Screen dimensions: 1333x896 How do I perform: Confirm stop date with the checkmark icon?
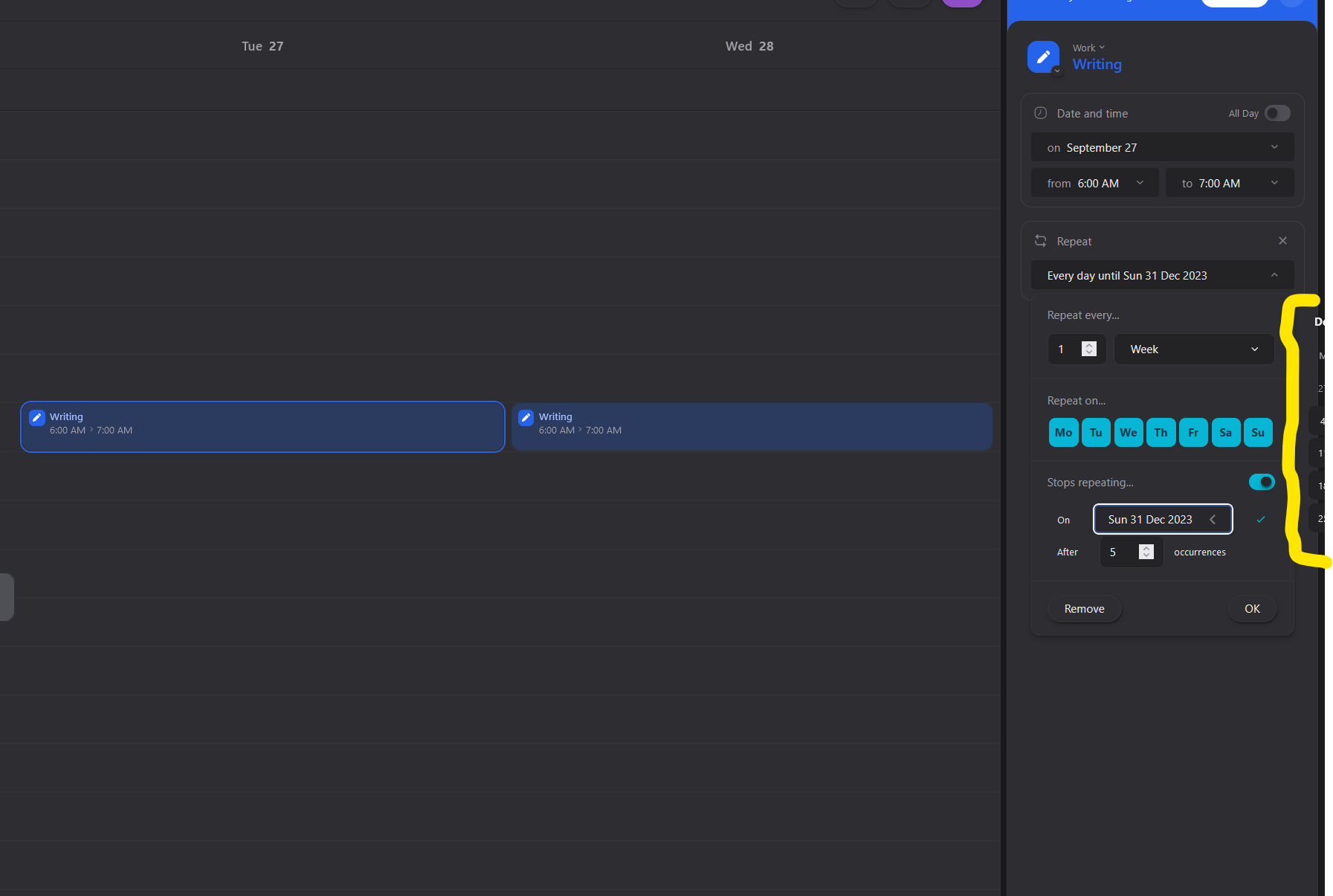coord(1261,520)
